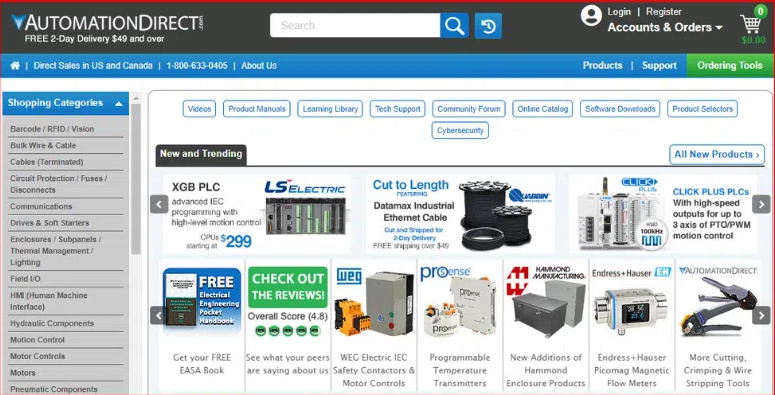Image resolution: width=775 pixels, height=395 pixels.
Task: Select Motor Controls category
Action: tap(37, 356)
